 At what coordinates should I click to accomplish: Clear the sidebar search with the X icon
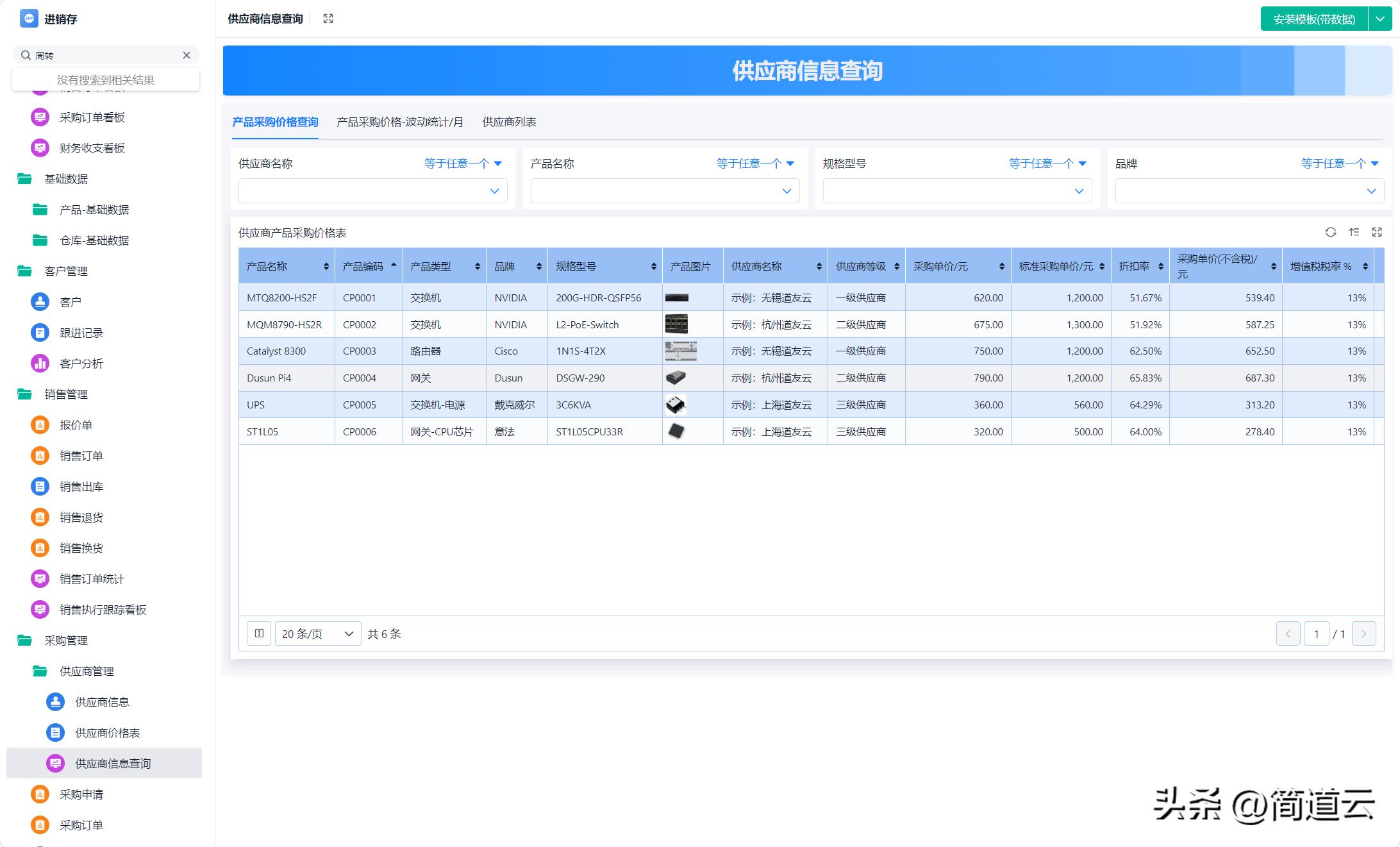click(x=187, y=55)
